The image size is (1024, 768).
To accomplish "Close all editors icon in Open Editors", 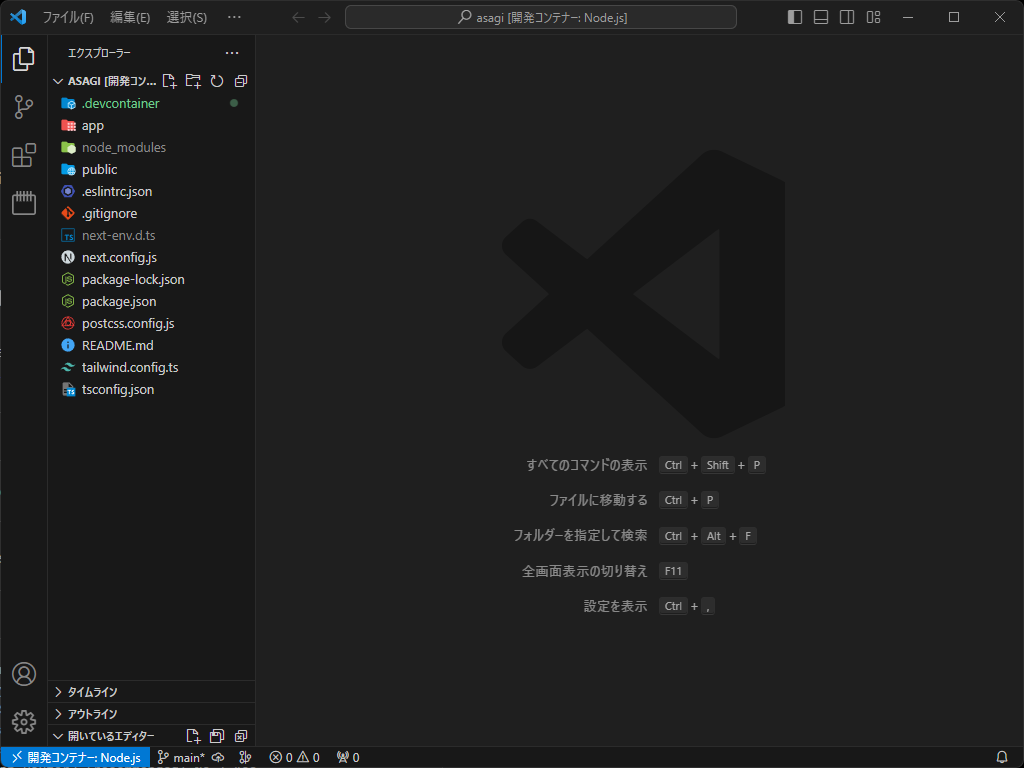I will pos(241,736).
